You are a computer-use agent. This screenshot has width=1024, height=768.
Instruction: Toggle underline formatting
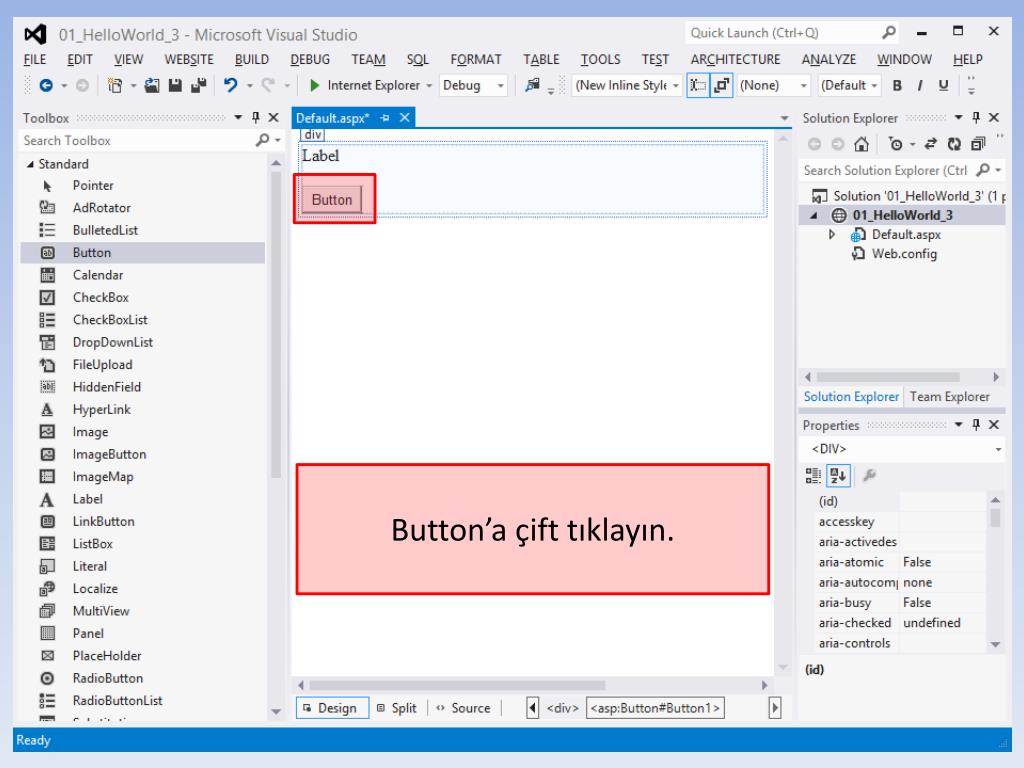(x=943, y=86)
